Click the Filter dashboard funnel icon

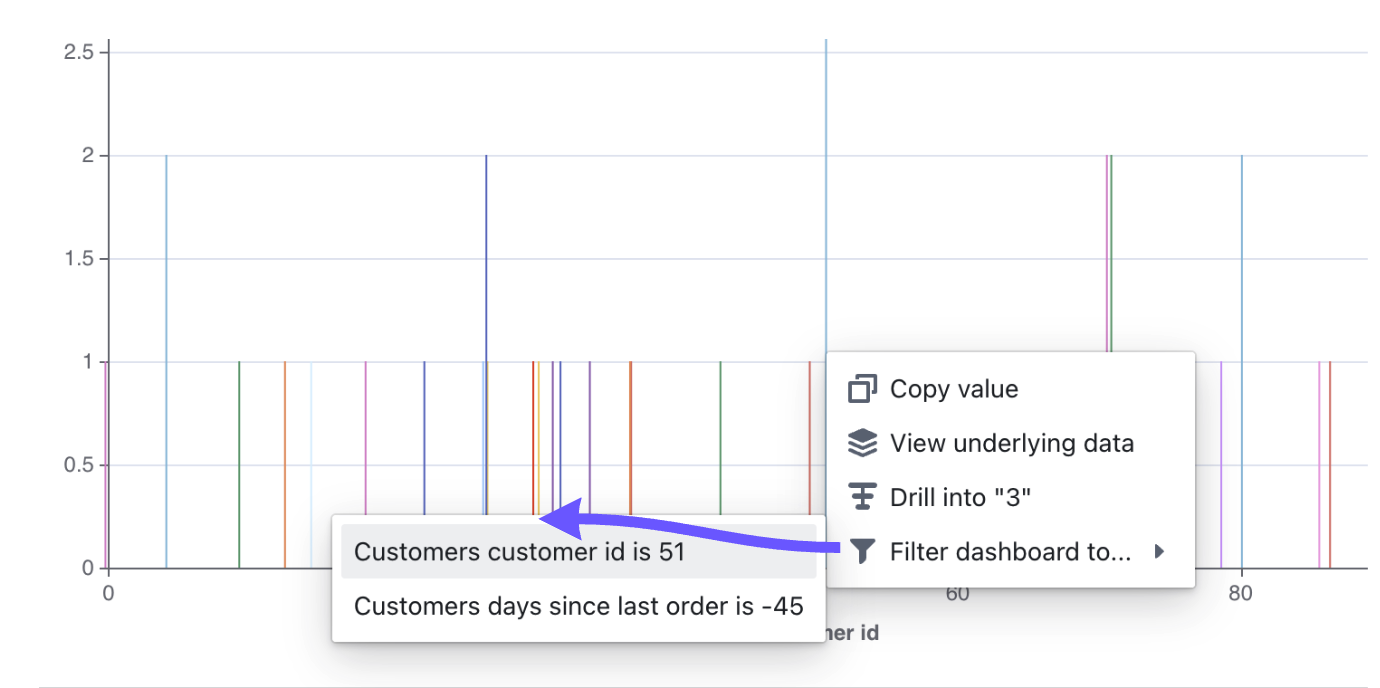tap(862, 551)
